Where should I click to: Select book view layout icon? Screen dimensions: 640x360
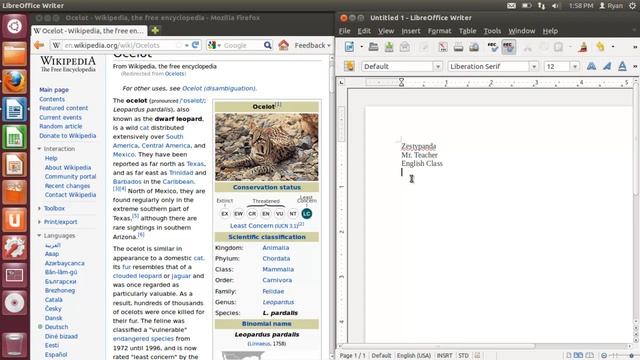click(x=590, y=356)
